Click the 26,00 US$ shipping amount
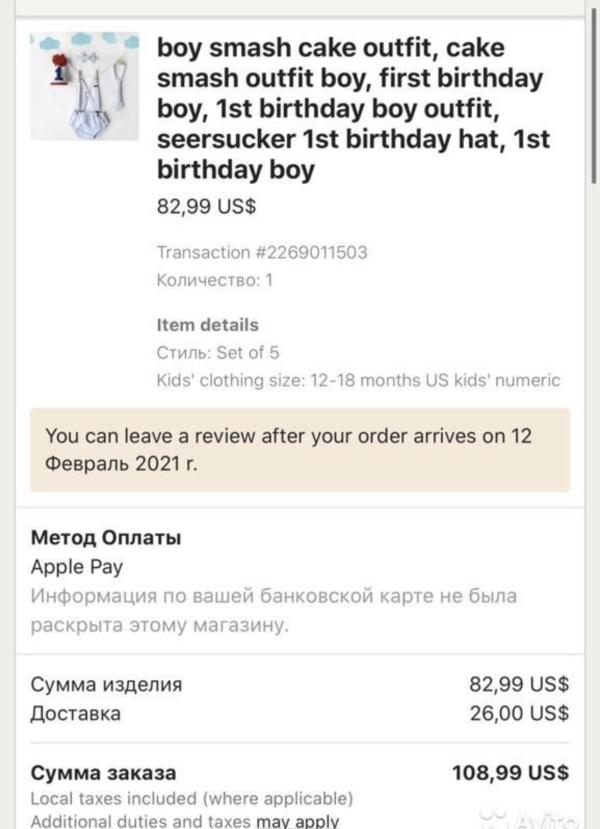Viewport: 600px width, 829px height. tap(519, 713)
